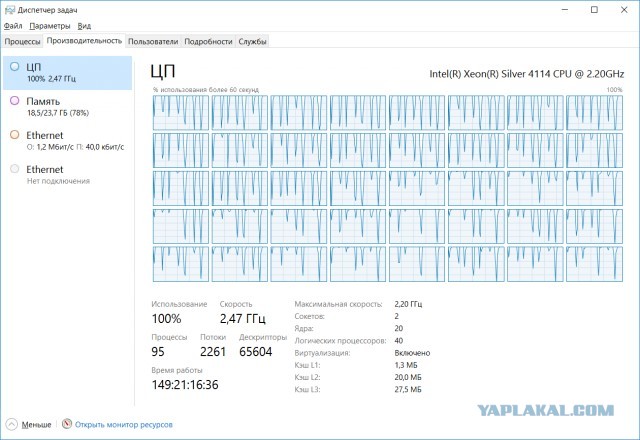The height and width of the screenshot is (440, 640).
Task: Click the Кэш L2 value 20,0 МБ
Action: [408, 378]
